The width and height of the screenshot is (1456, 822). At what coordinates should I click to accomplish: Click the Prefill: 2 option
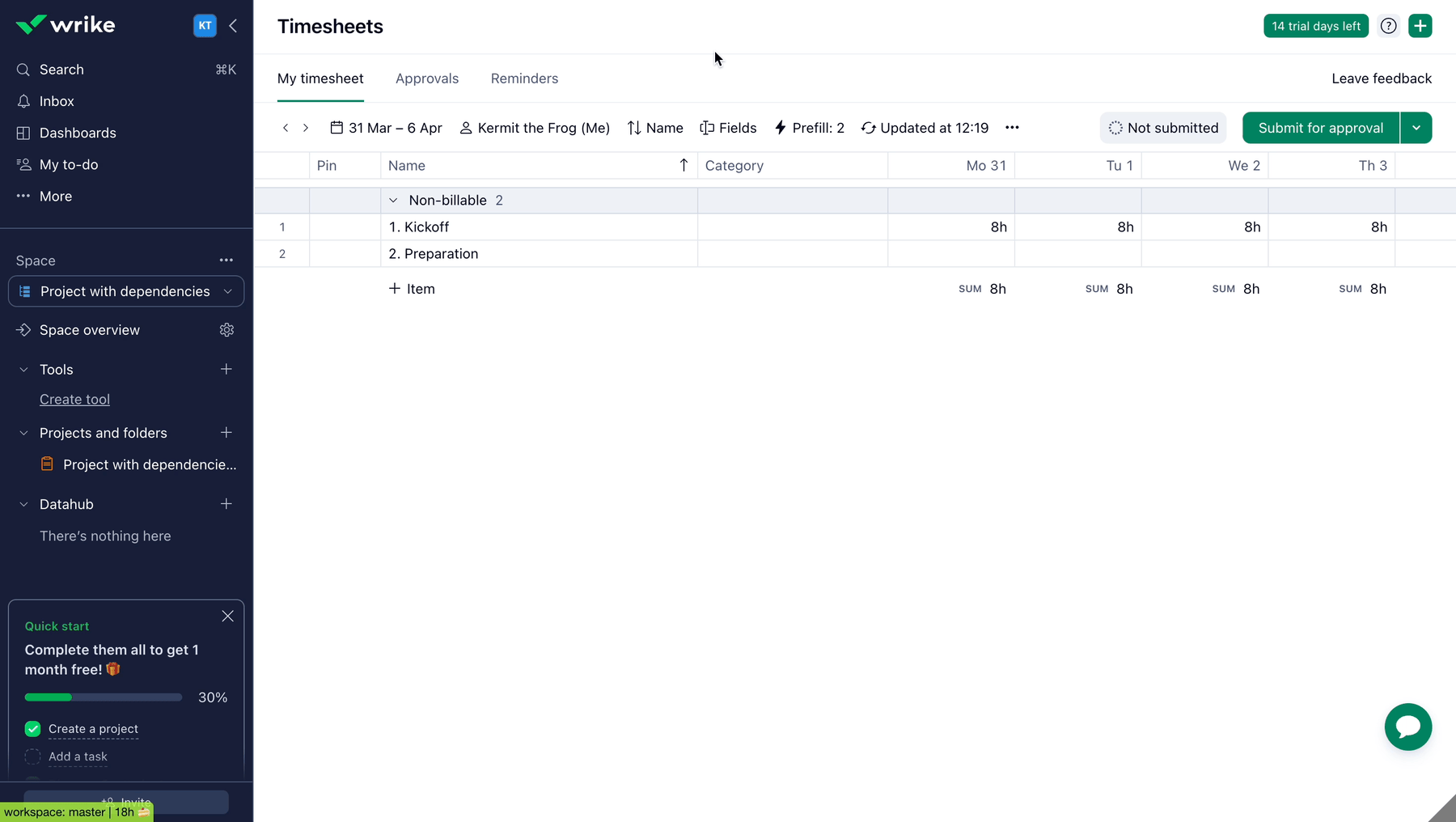pyautogui.click(x=810, y=128)
